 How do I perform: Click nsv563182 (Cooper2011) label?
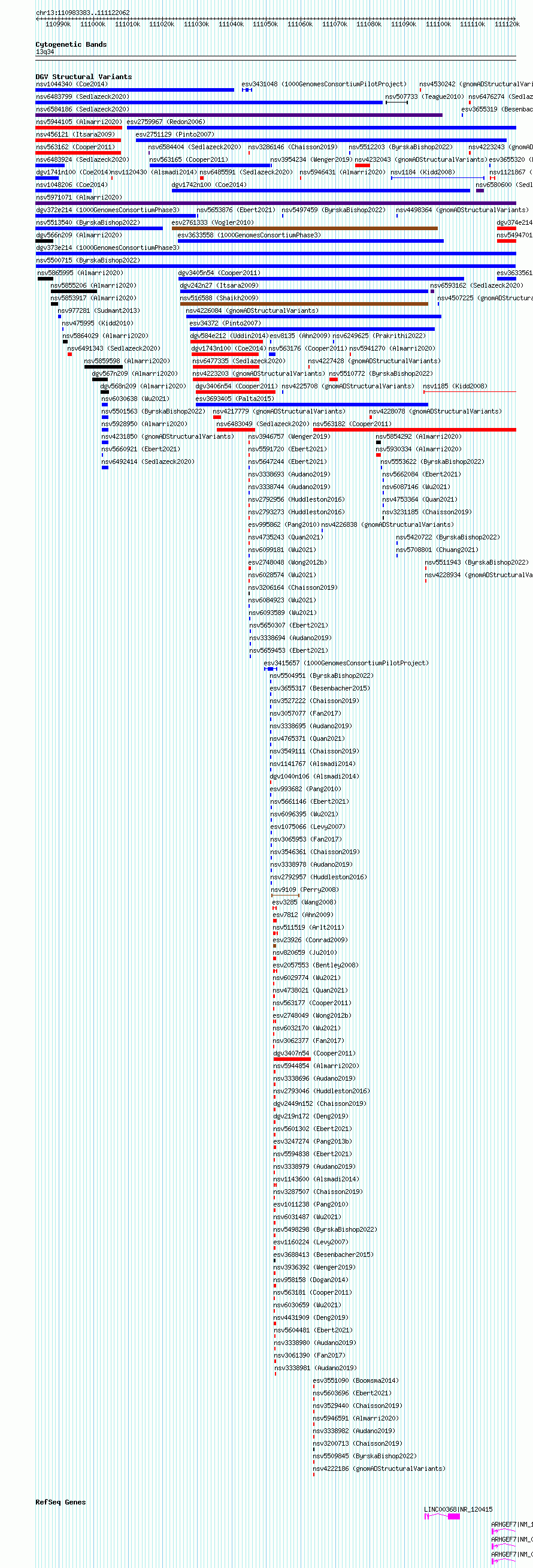pos(352,424)
